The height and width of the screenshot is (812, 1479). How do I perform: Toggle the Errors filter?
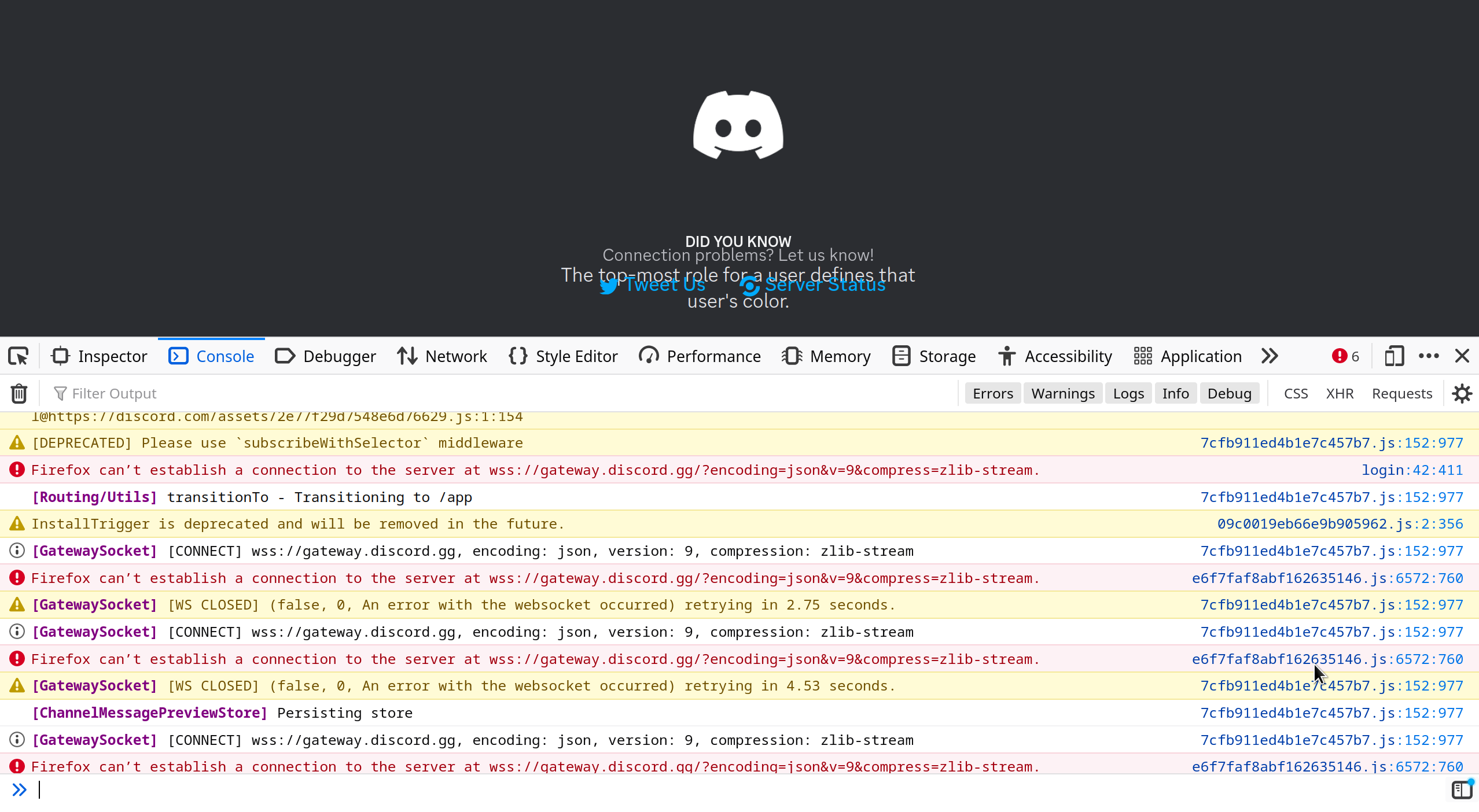992,393
